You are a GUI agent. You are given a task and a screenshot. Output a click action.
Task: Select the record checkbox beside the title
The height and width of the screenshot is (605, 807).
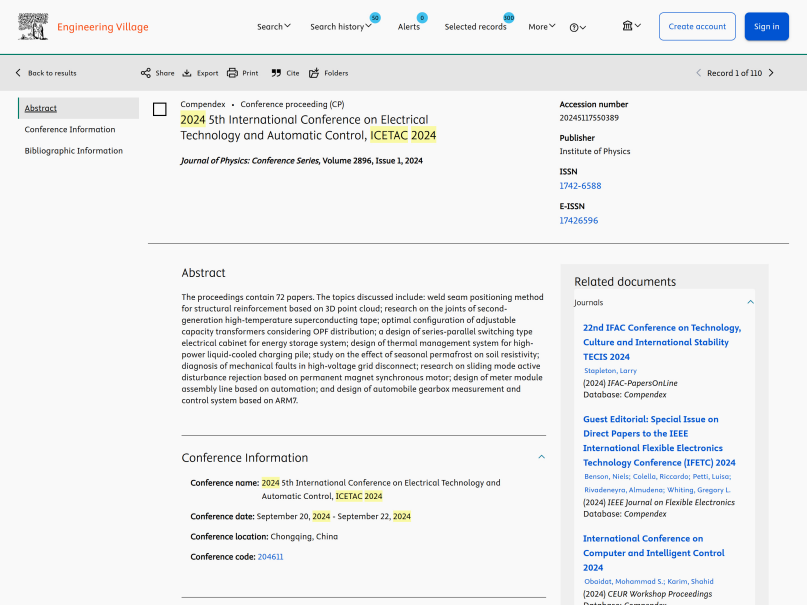pos(160,109)
